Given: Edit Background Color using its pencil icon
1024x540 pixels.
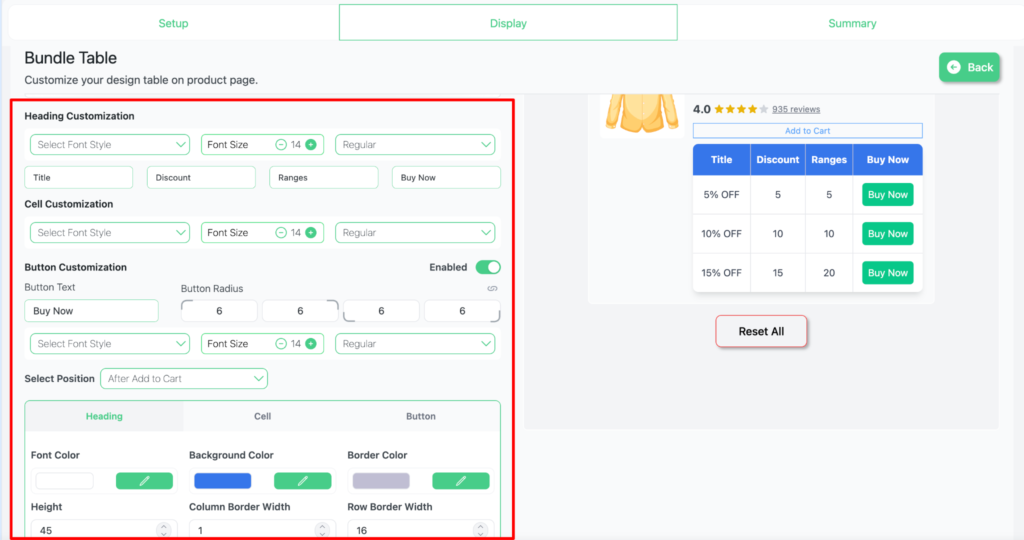Looking at the screenshot, I should pos(302,481).
